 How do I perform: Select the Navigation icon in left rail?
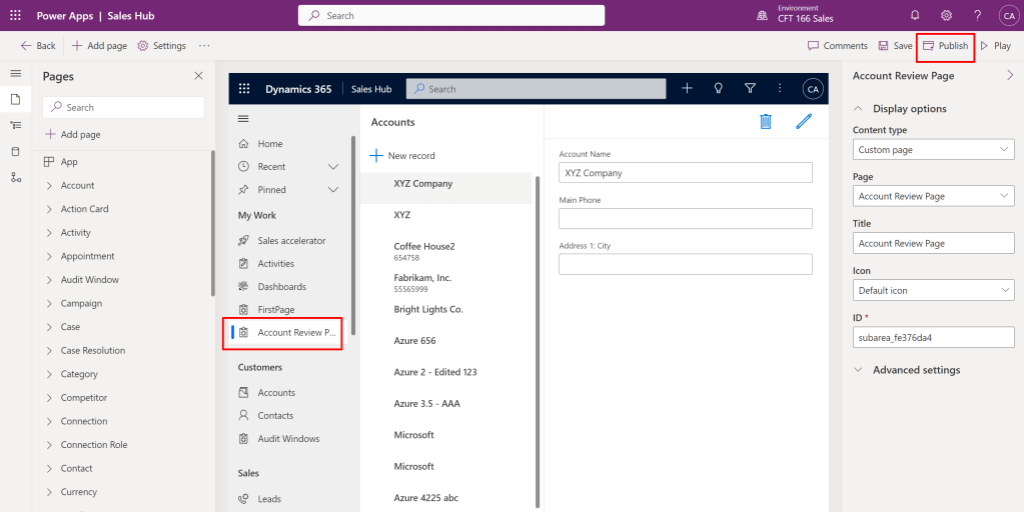click(x=16, y=125)
